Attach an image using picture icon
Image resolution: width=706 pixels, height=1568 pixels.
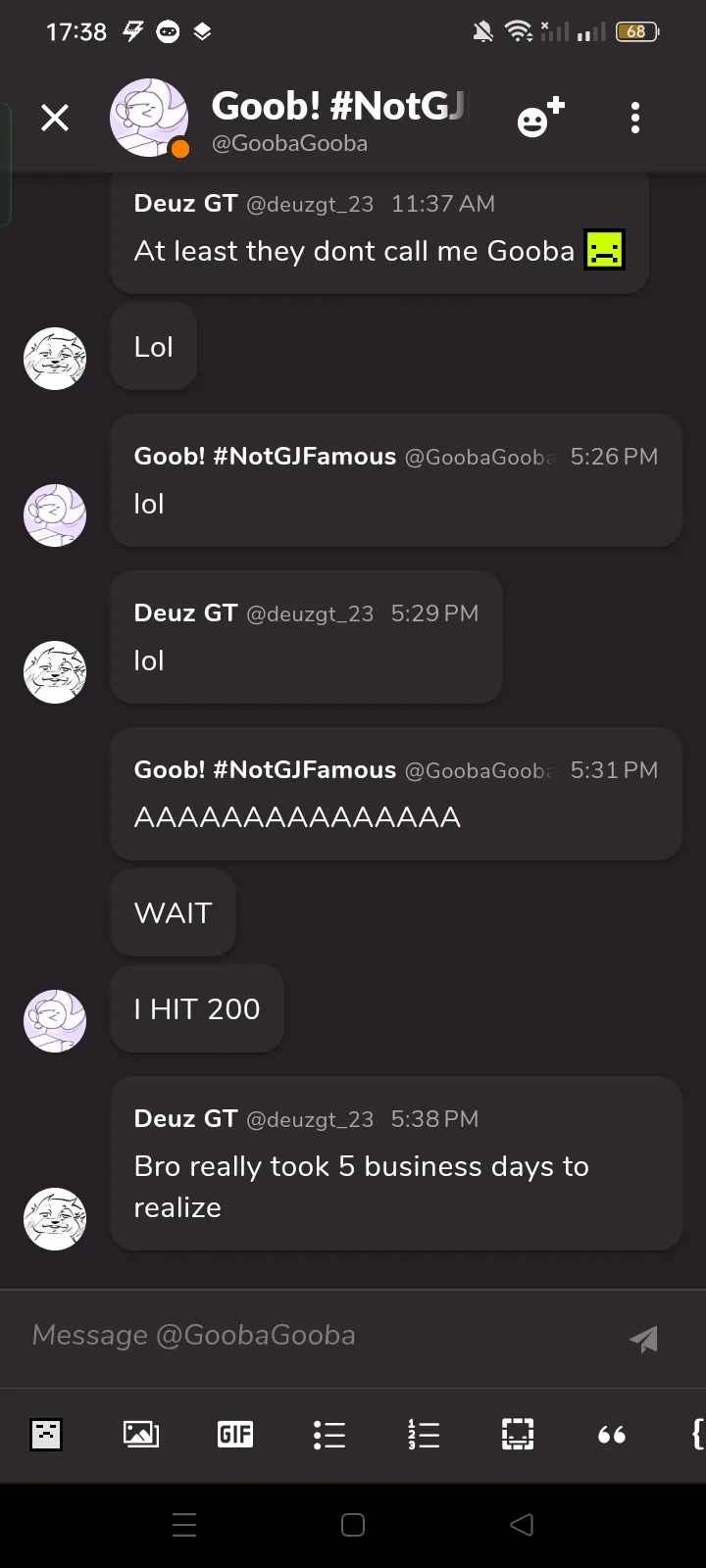point(141,1435)
